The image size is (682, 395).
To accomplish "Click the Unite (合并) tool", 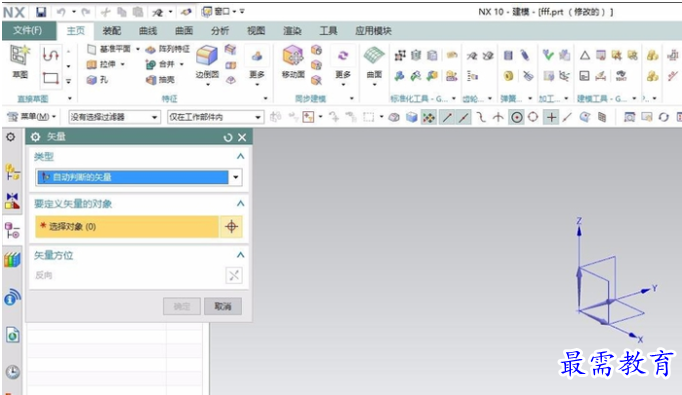I will [160, 64].
